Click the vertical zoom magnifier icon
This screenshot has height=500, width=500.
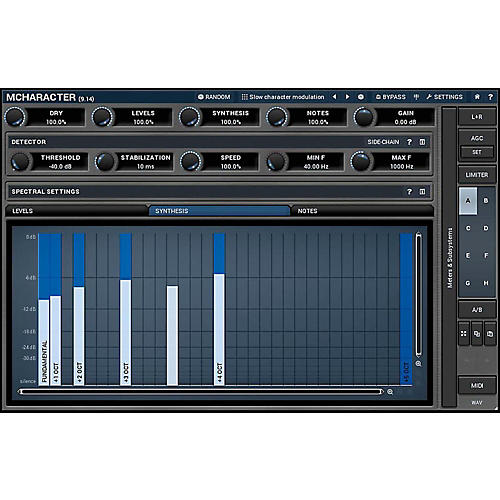419,364
